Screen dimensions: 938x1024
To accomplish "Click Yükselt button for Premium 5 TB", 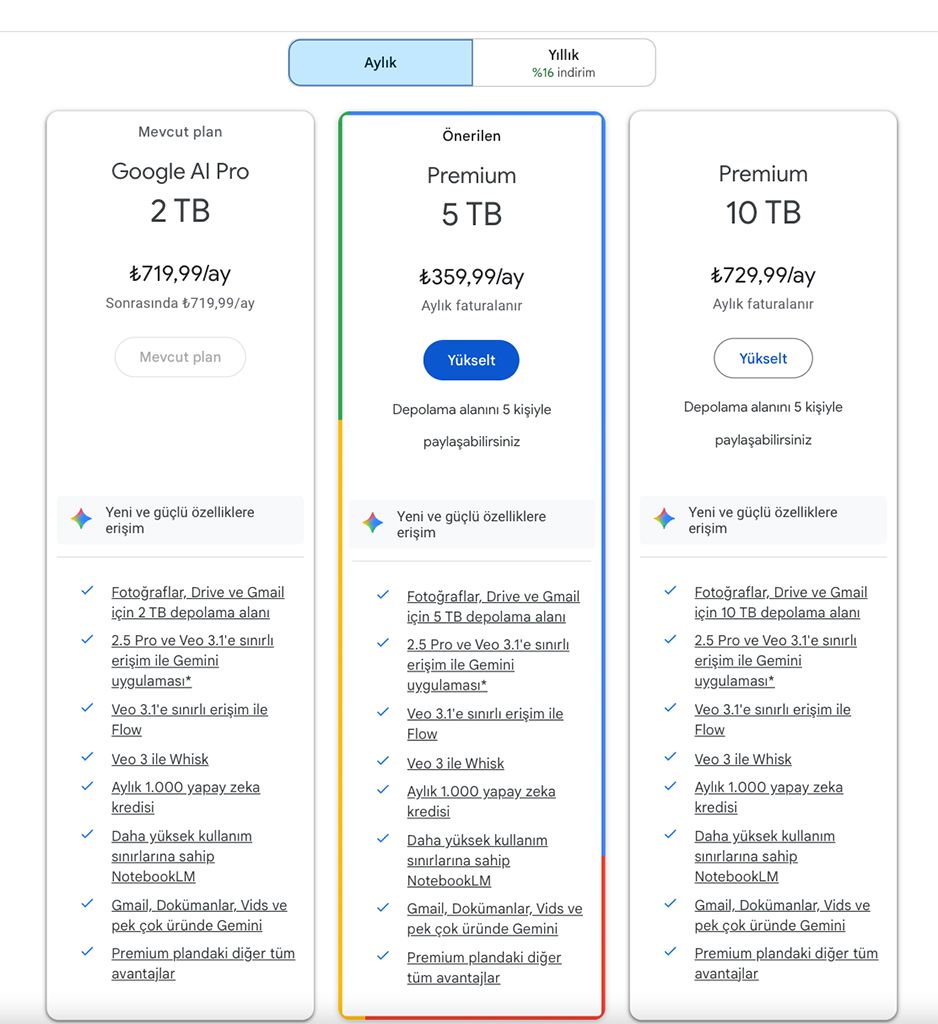I will [471, 360].
